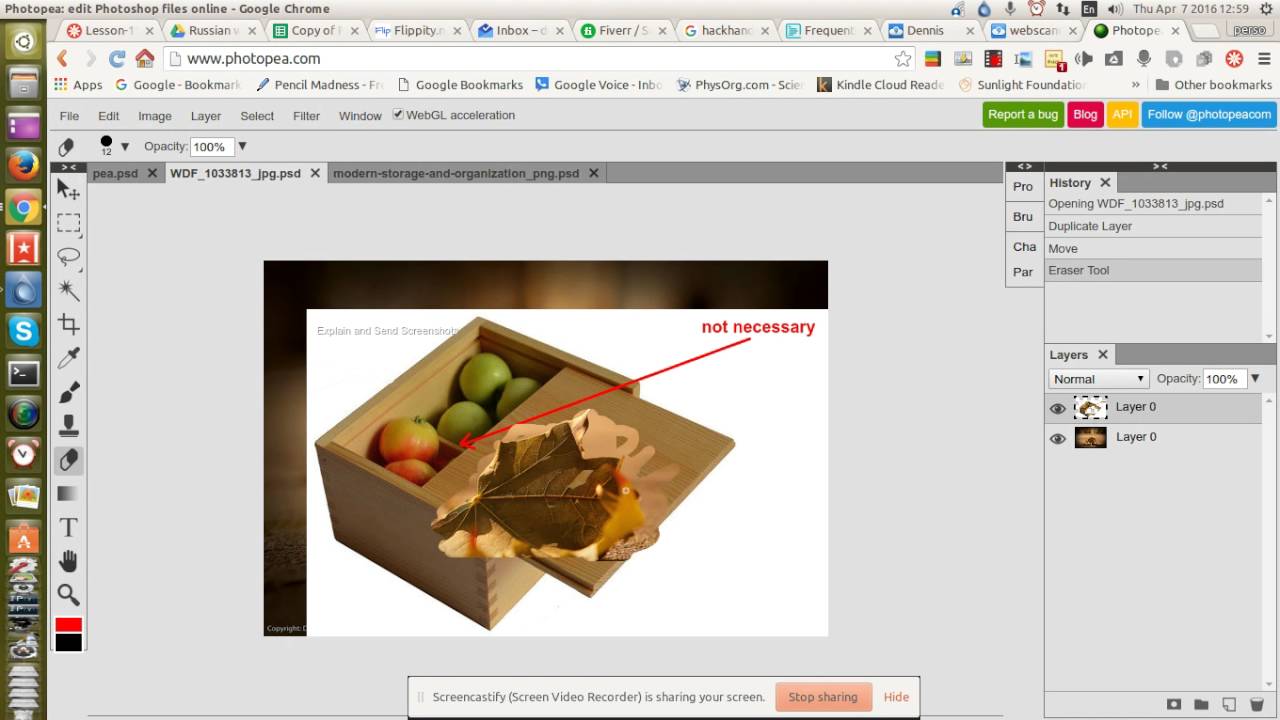Select the Clone Stamp tool
Image resolution: width=1280 pixels, height=720 pixels.
[x=68, y=426]
